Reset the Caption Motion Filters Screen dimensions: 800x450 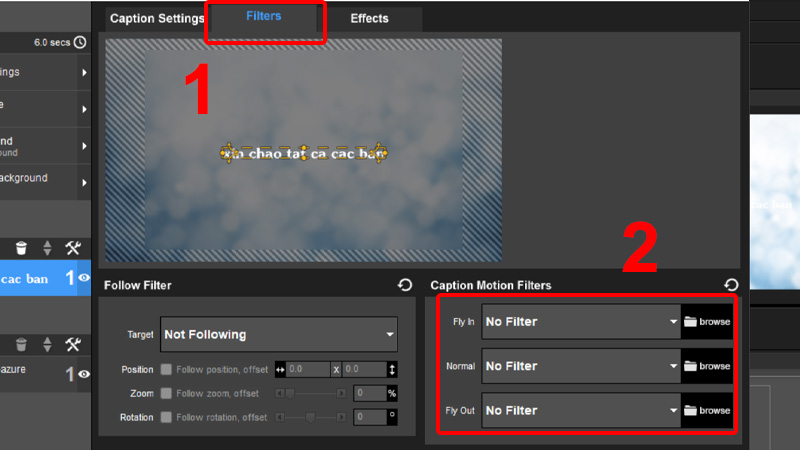point(731,285)
